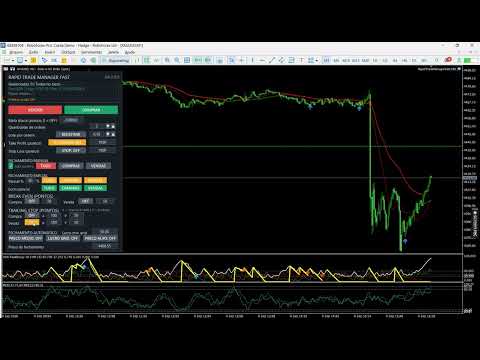Toggle the Algo Trading toolbar button
The width and height of the screenshot is (480, 360).
pyautogui.click(x=115, y=60)
